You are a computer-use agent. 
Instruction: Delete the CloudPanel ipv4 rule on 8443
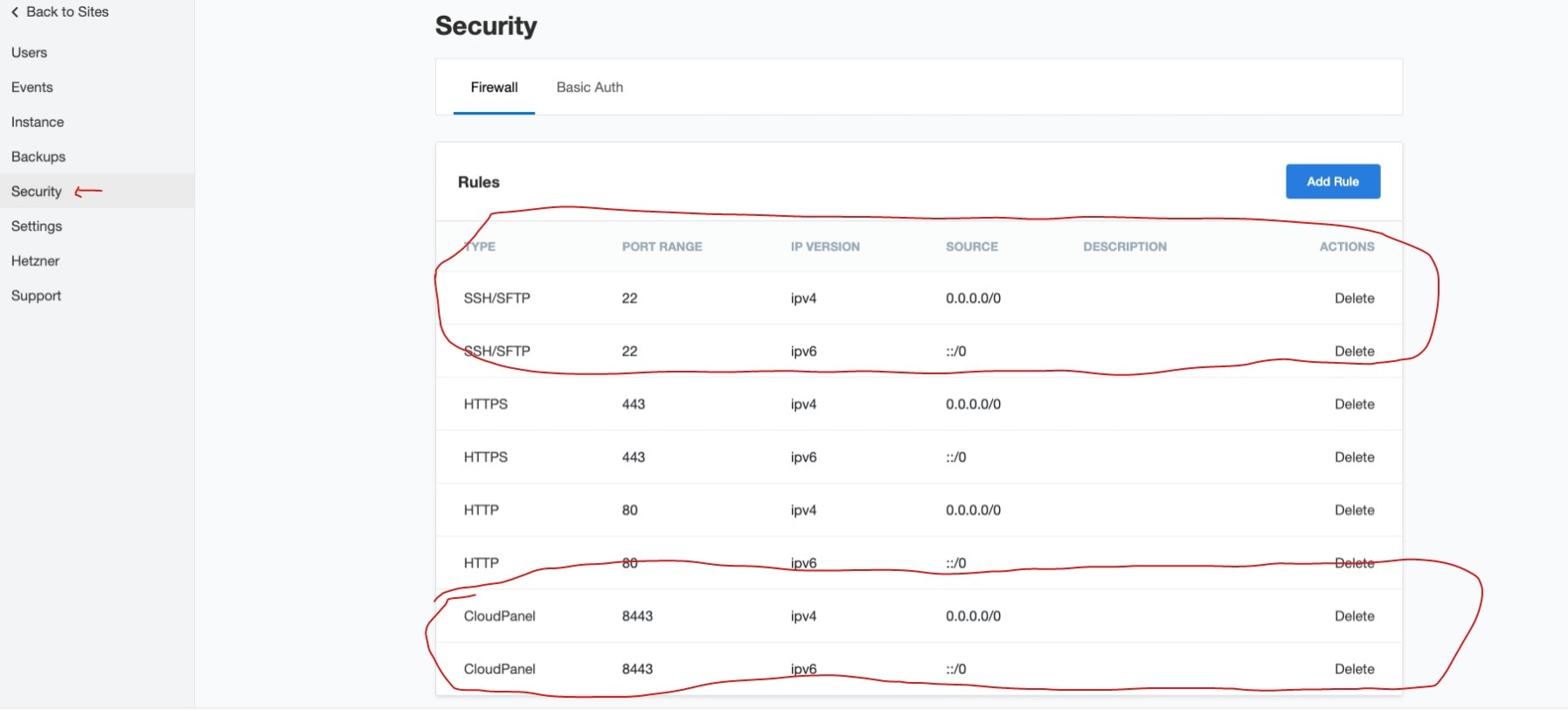point(1354,616)
